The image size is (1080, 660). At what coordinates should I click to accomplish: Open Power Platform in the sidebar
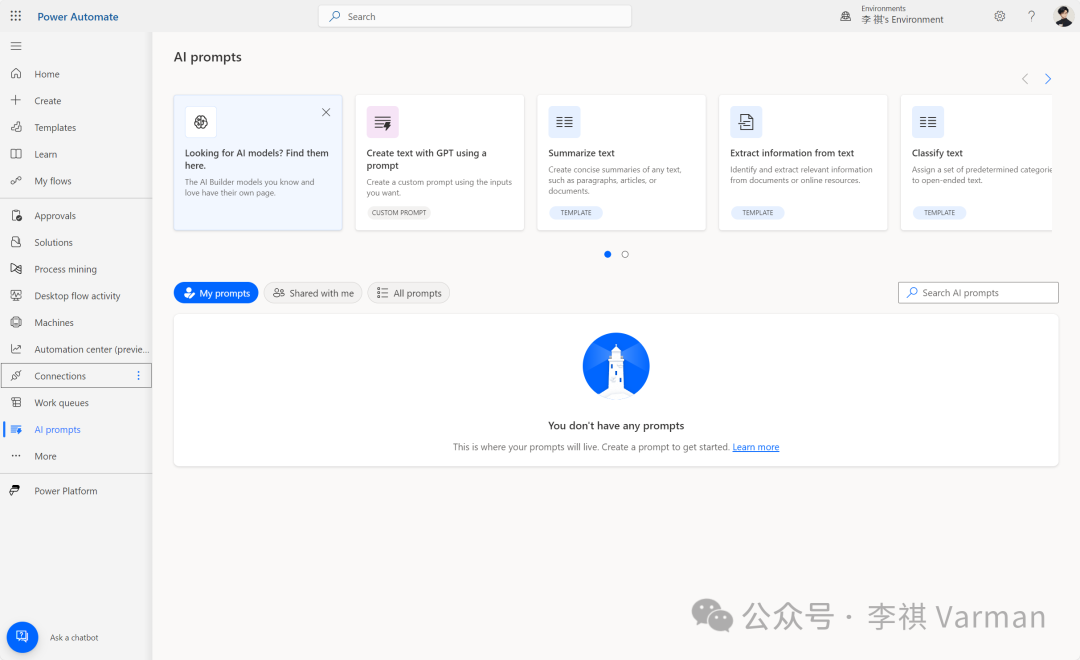pyautogui.click(x=76, y=491)
